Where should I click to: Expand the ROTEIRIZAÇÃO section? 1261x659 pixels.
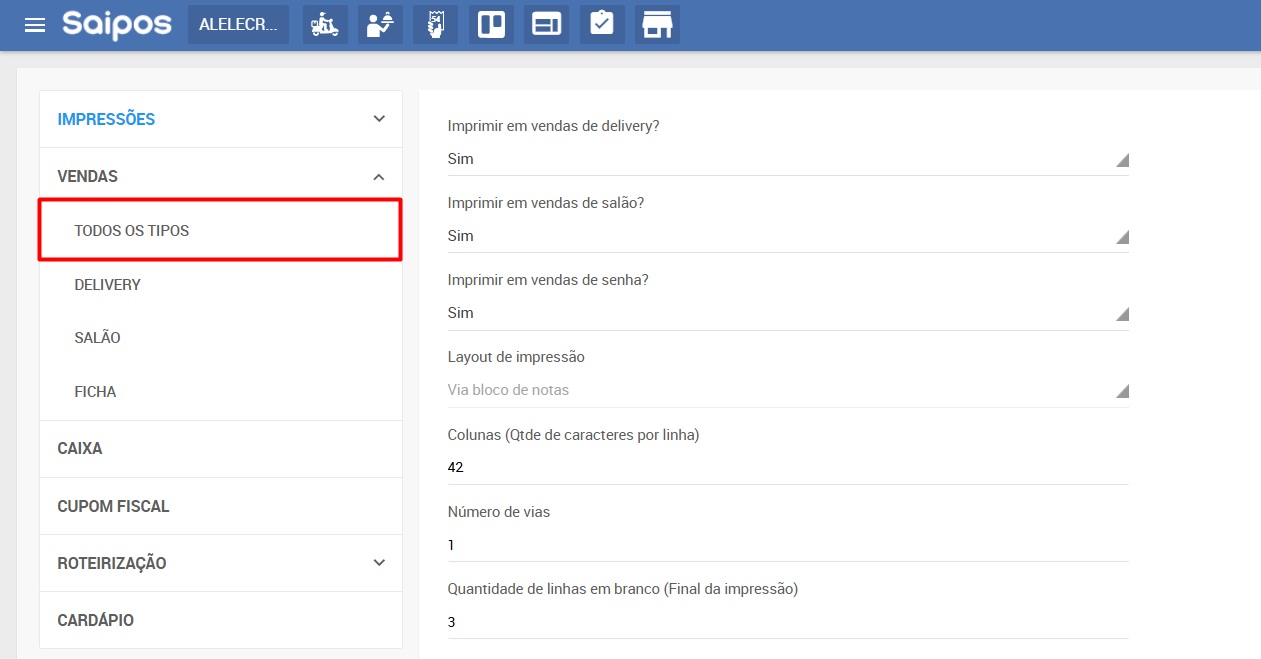click(379, 563)
